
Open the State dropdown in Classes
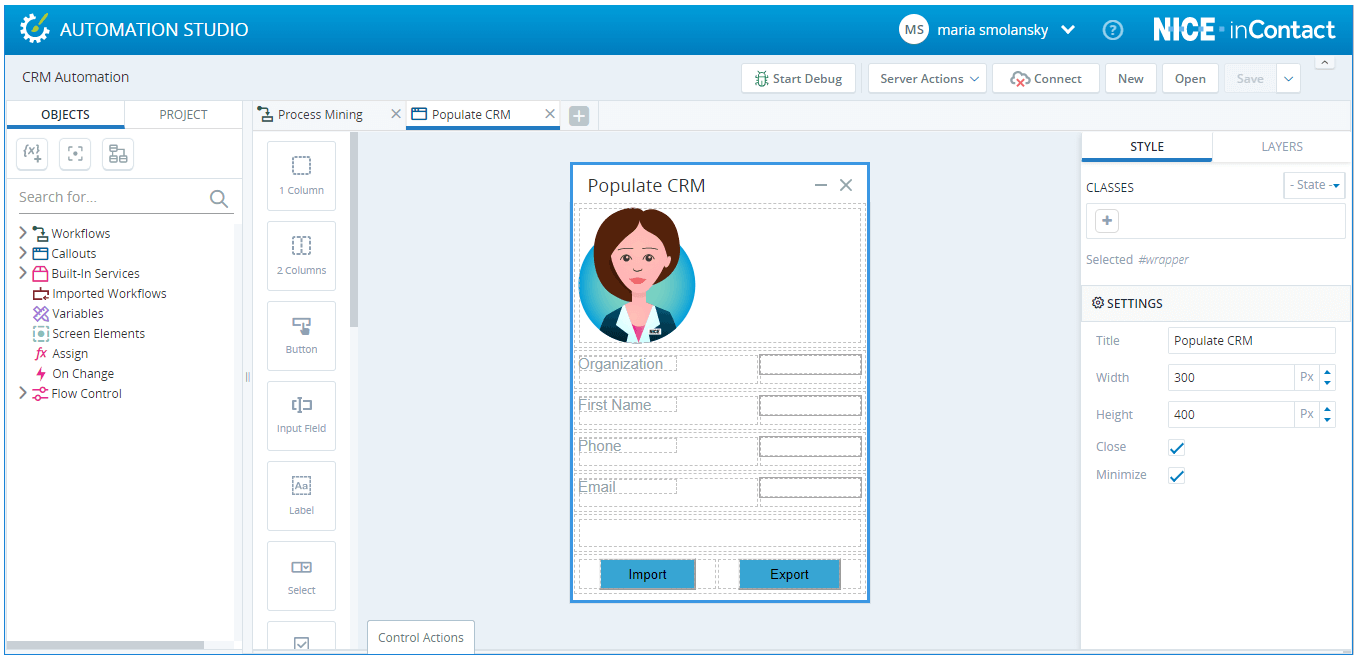(1314, 185)
